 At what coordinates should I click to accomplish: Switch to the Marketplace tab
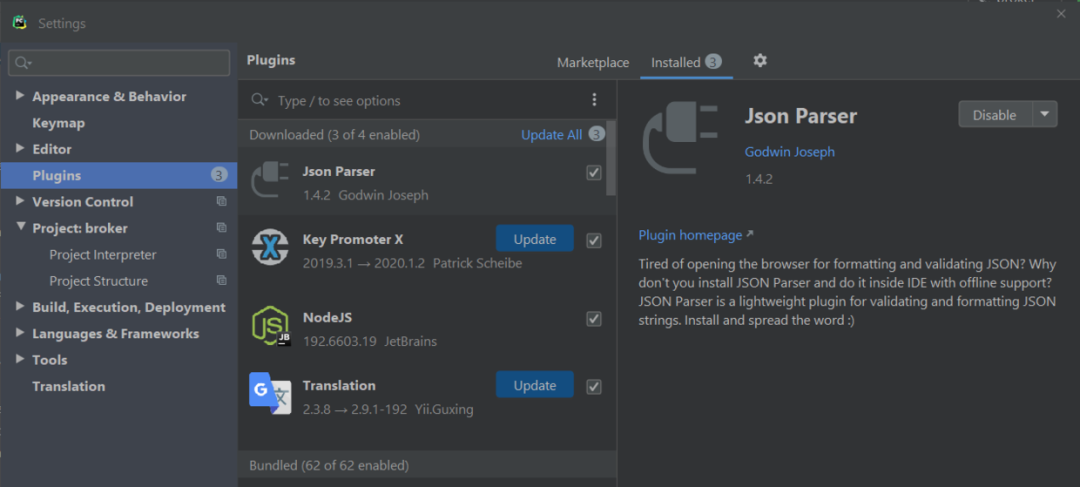(x=593, y=63)
